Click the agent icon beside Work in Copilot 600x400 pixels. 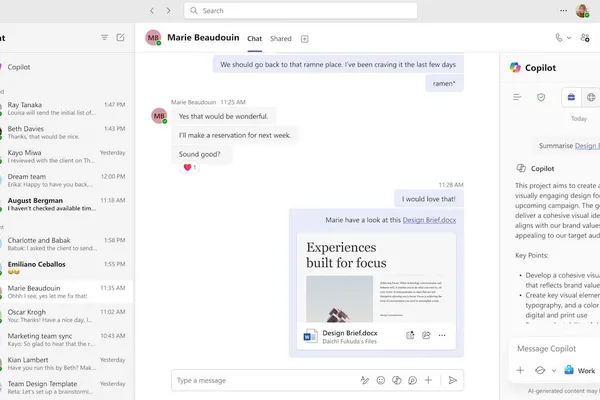[x=540, y=370]
